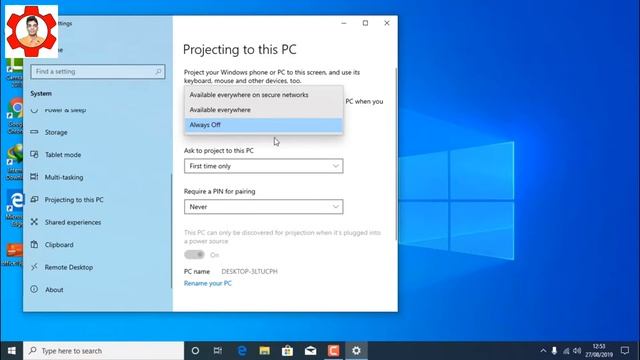Open Cortana from the taskbar
The width and height of the screenshot is (640, 360).
[x=195, y=351]
